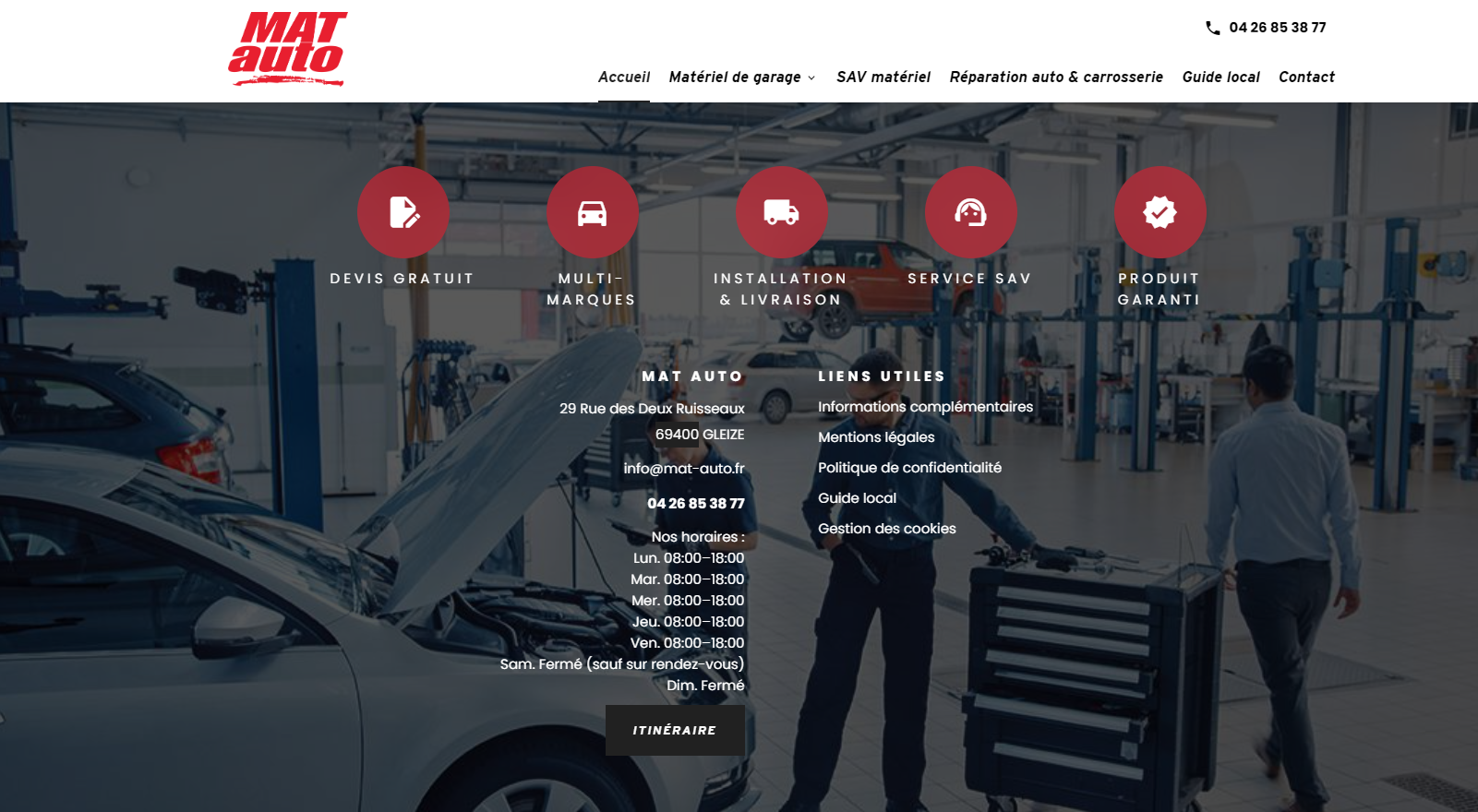Click the Produit Garanti badge icon
The image size is (1478, 812).
click(x=1160, y=212)
